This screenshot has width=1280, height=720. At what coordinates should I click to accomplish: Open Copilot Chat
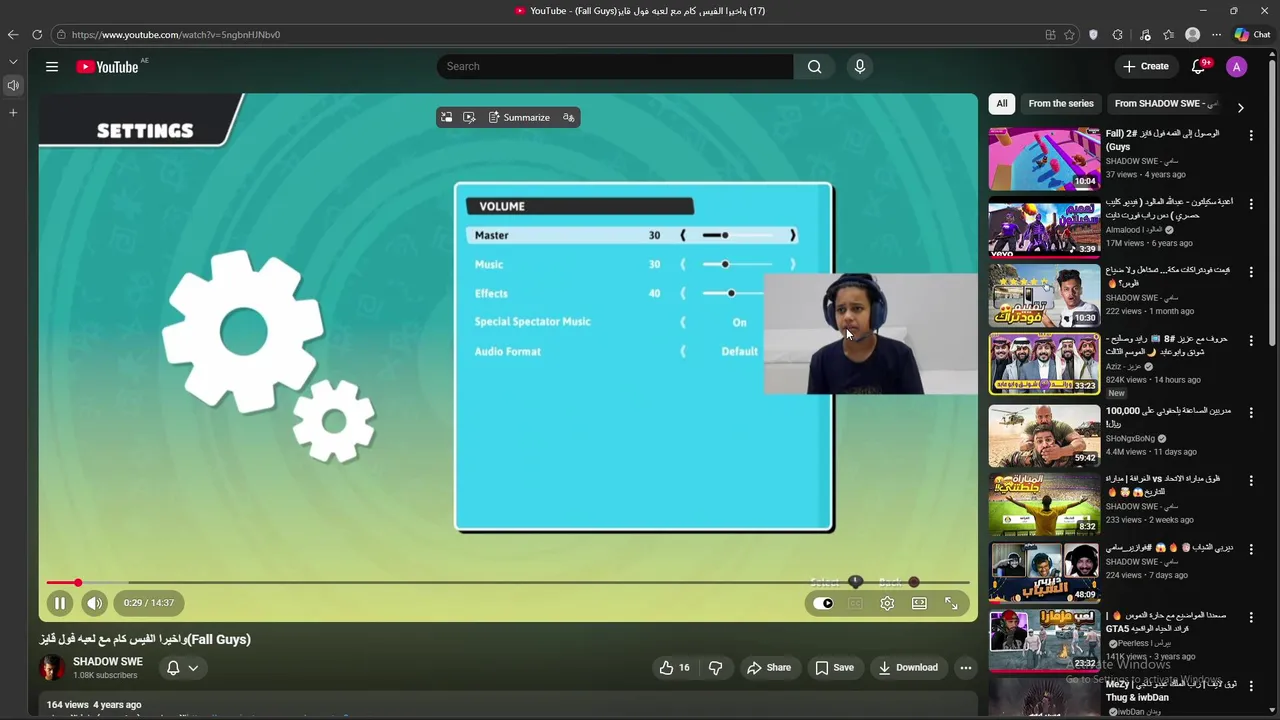1252,35
